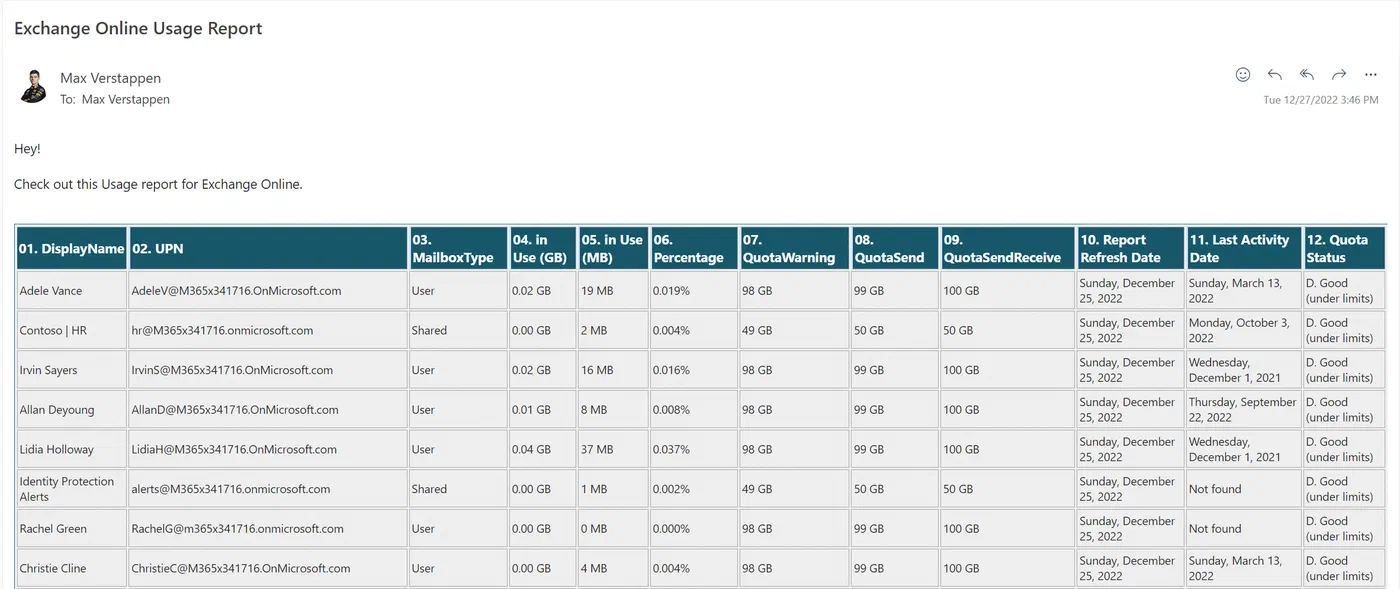The width and height of the screenshot is (1400, 589).
Task: Click the 05. in Use (MB) header
Action: [x=613, y=248]
